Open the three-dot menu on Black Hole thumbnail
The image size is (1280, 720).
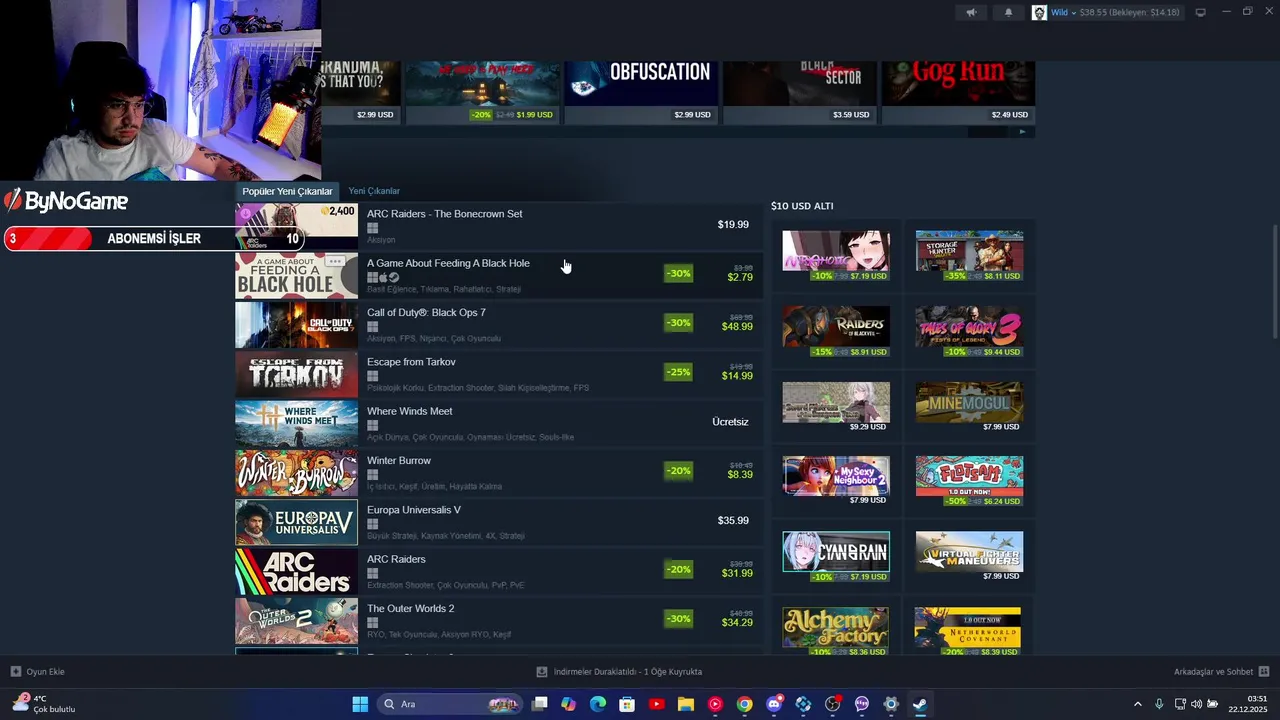point(335,261)
